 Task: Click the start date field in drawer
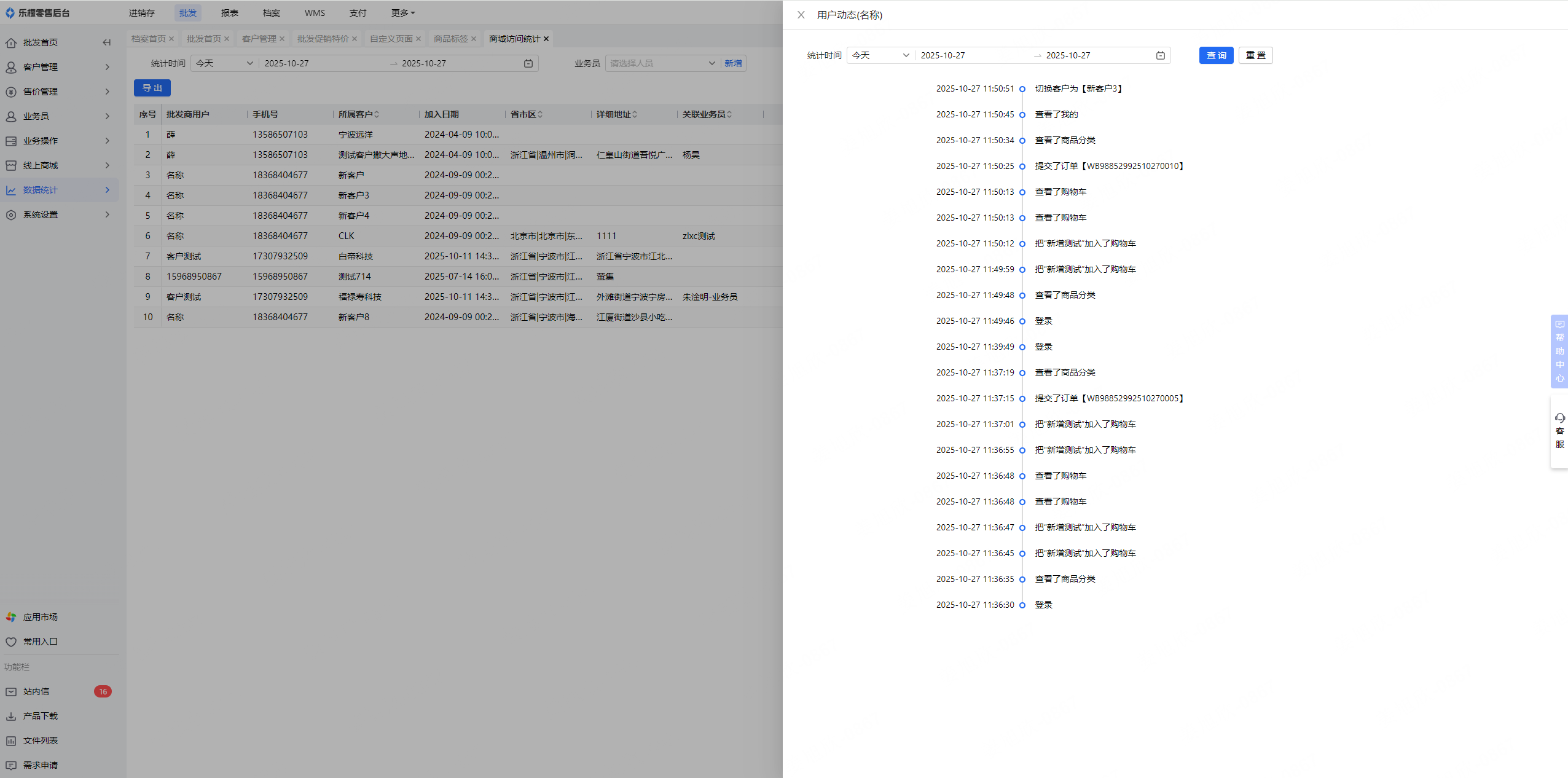pyautogui.click(x=971, y=55)
